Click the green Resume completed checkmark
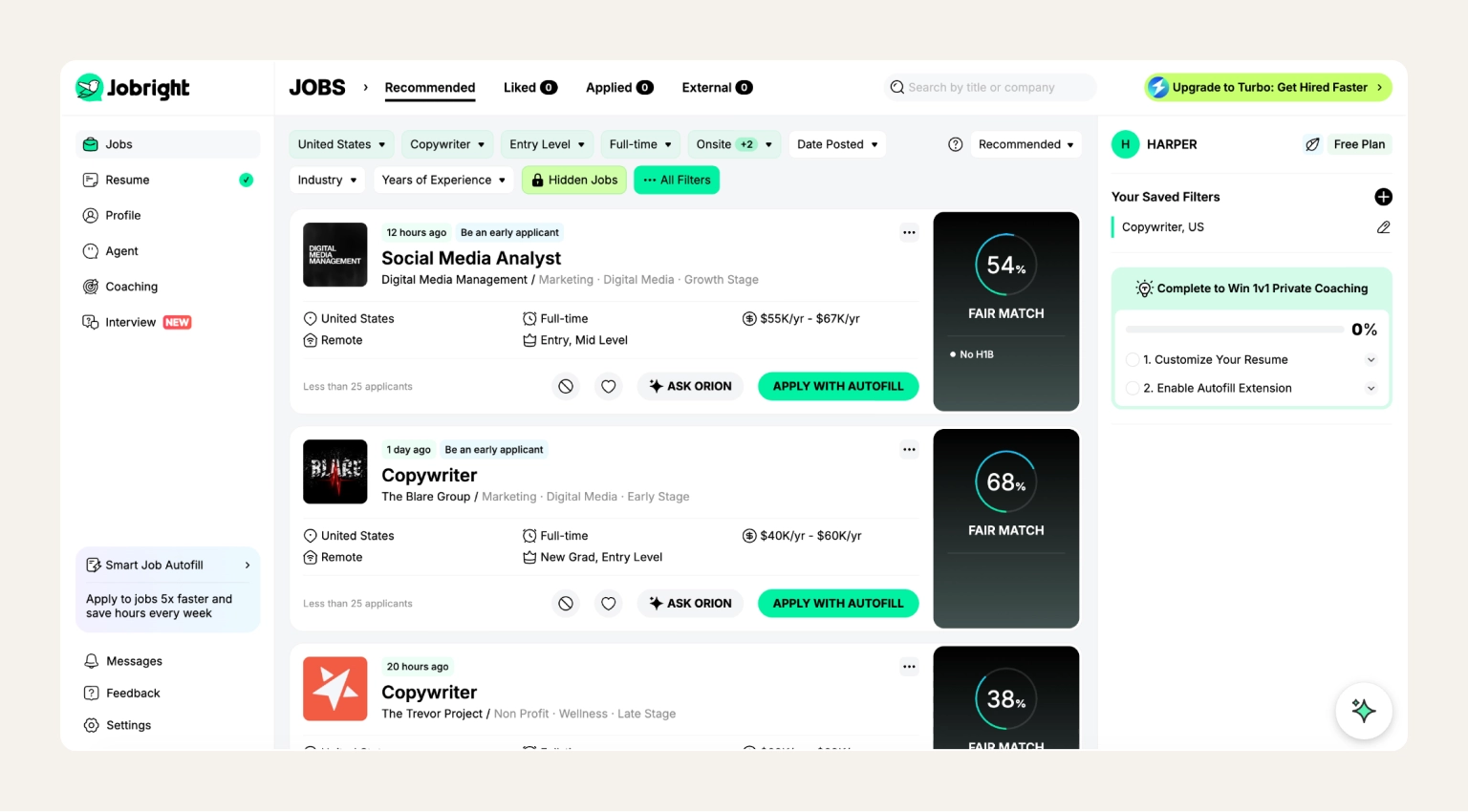The height and width of the screenshot is (812, 1468). (x=246, y=180)
